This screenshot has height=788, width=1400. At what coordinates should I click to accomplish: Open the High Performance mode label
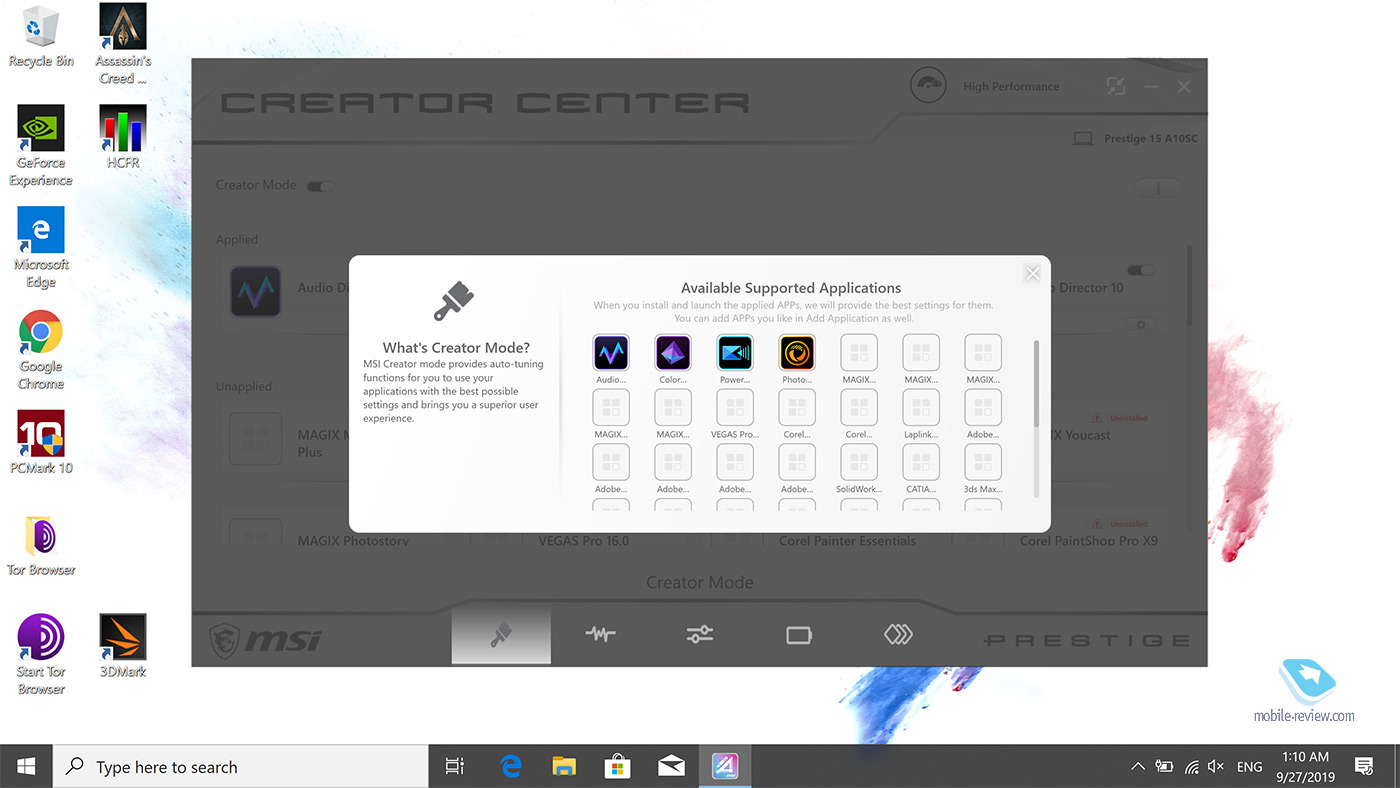(x=1011, y=87)
